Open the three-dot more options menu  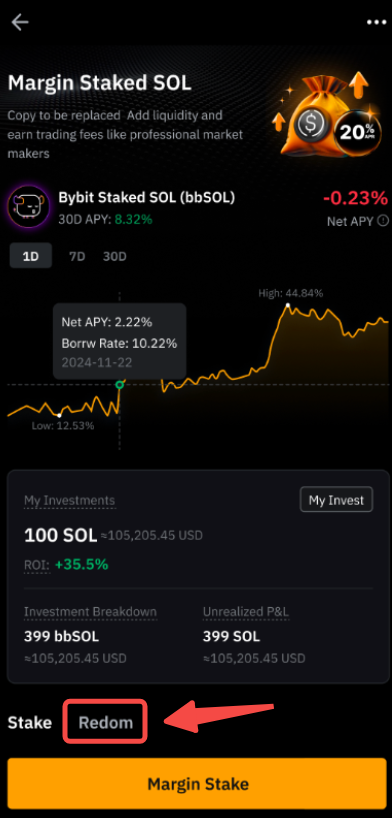374,22
